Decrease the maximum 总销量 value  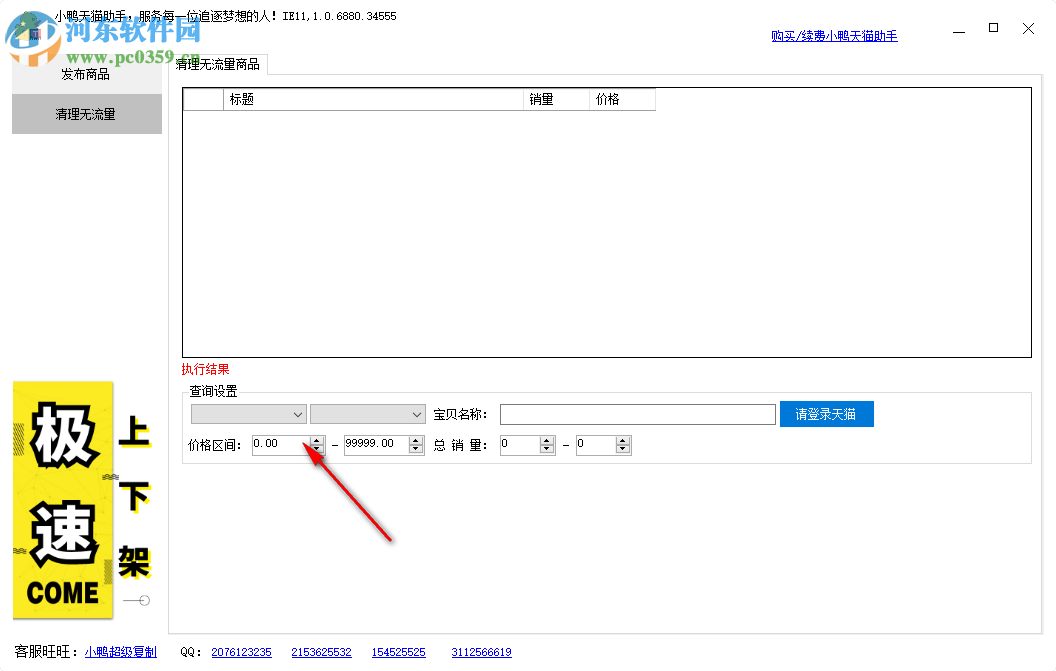[x=623, y=449]
